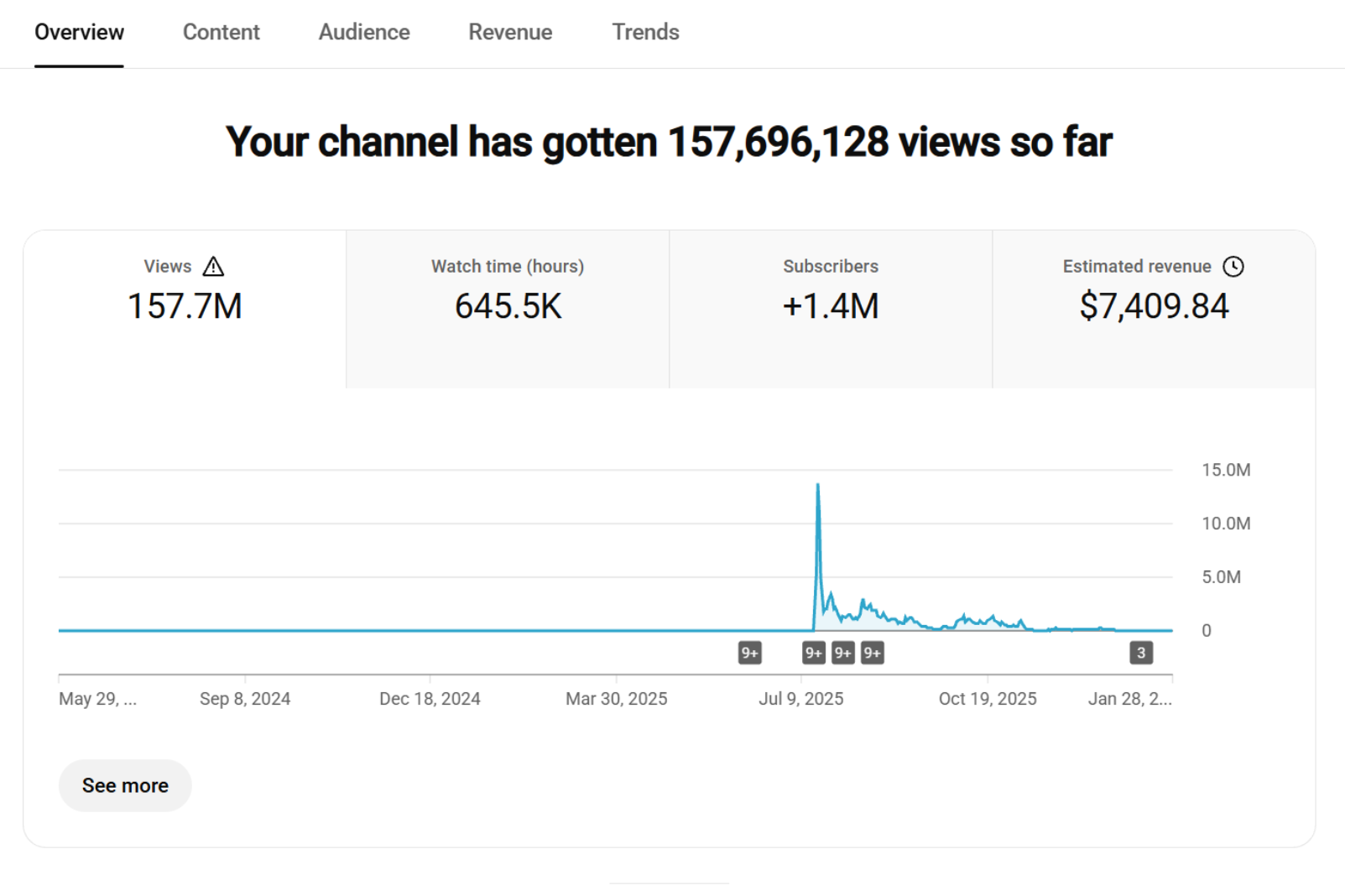Open the third 9+ video marker from left

(842, 653)
